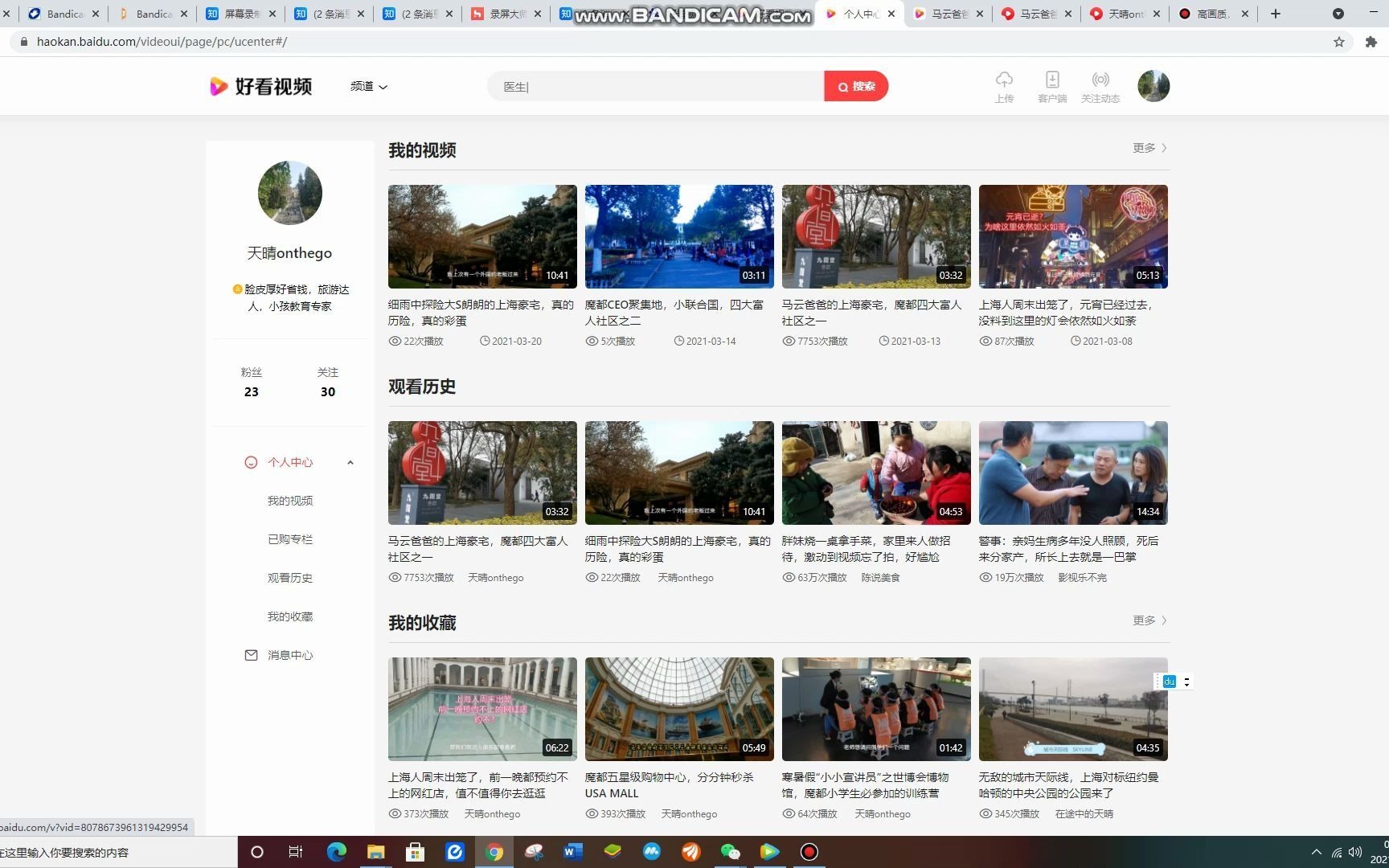
Task: Select 已购专栏 in sidebar menu
Action: click(x=290, y=539)
